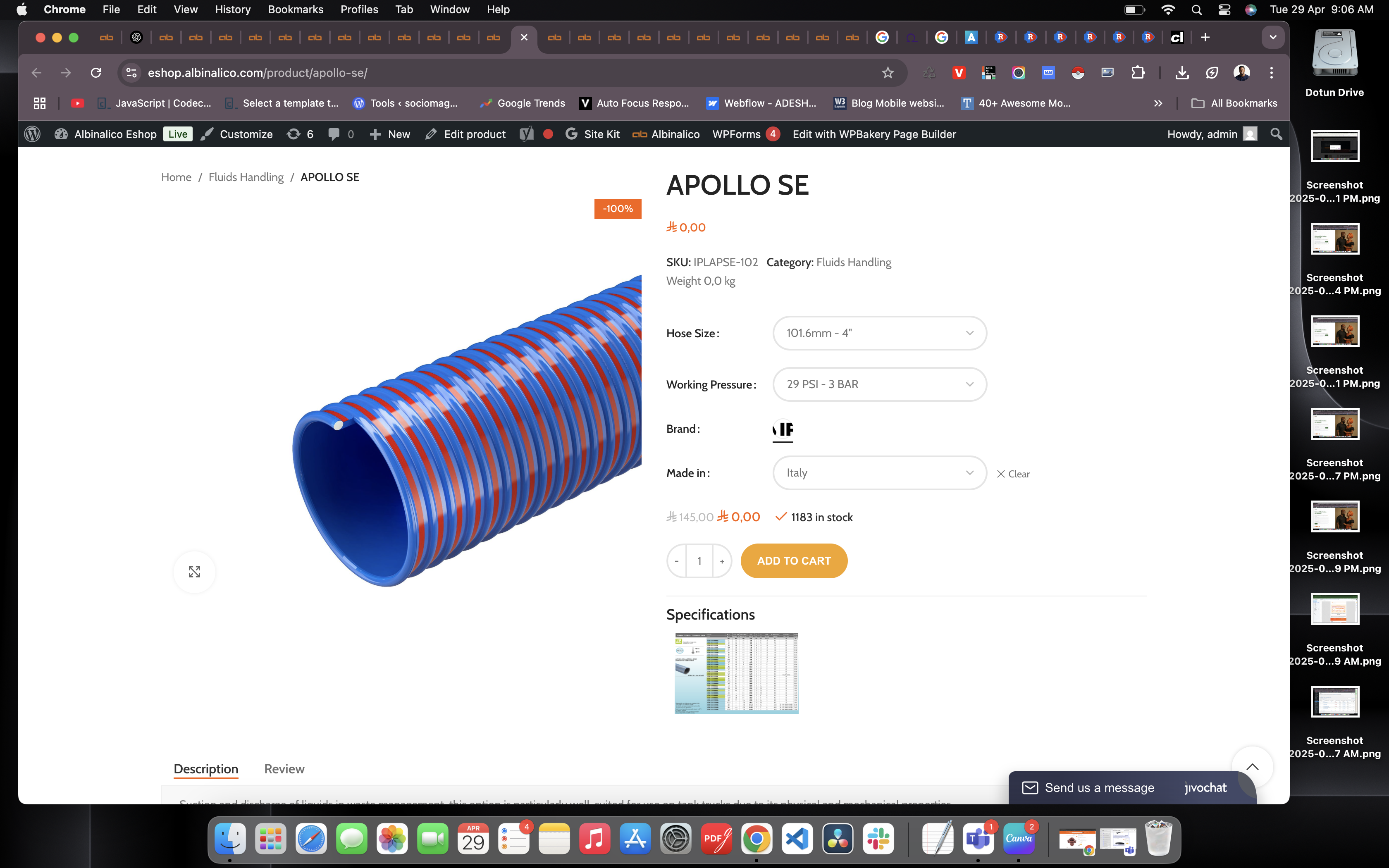Screen dimensions: 1389x868
Task: Select the IF brand swatch
Action: [783, 429]
